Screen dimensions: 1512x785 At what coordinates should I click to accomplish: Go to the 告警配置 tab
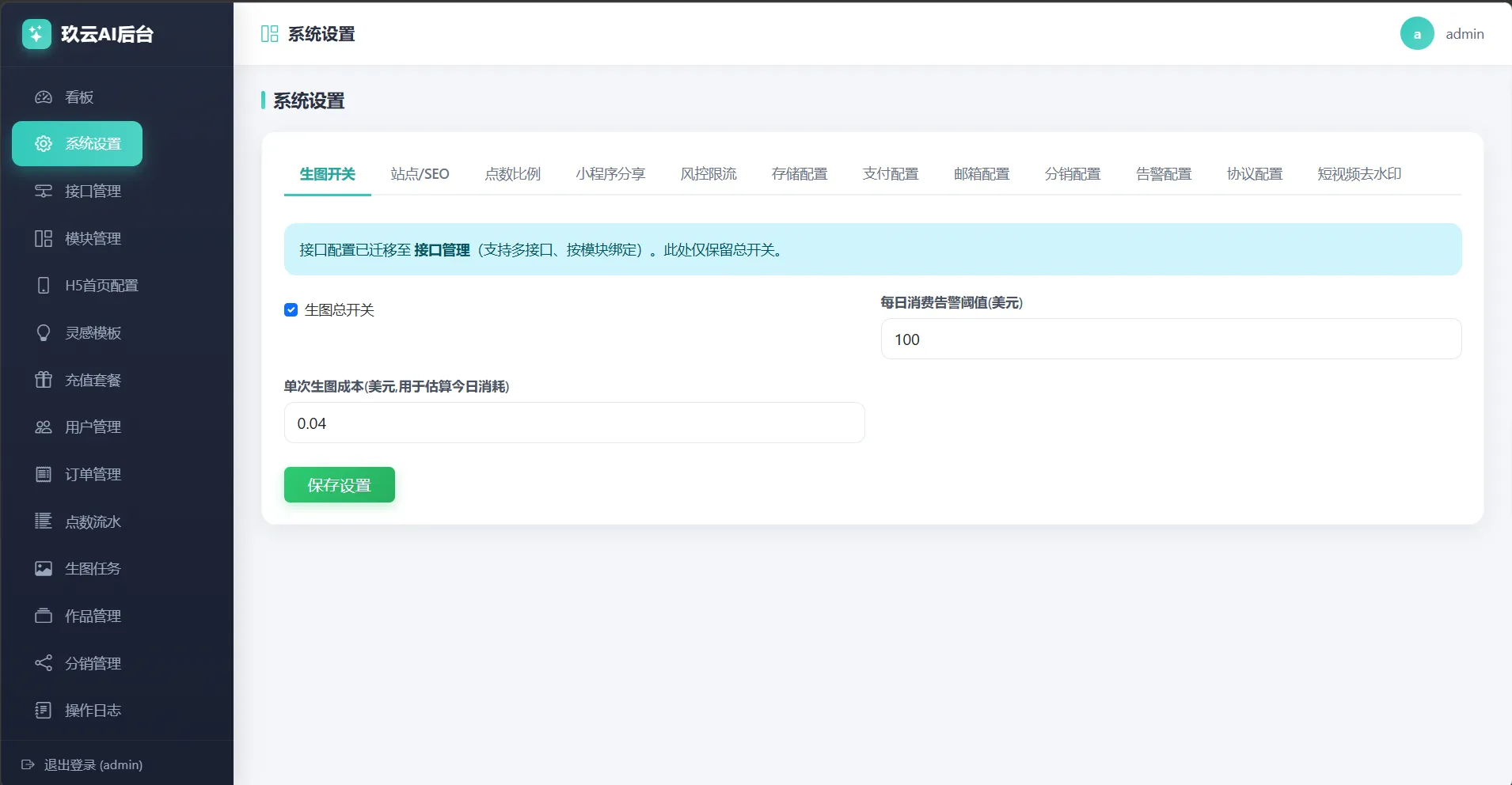click(x=1164, y=173)
